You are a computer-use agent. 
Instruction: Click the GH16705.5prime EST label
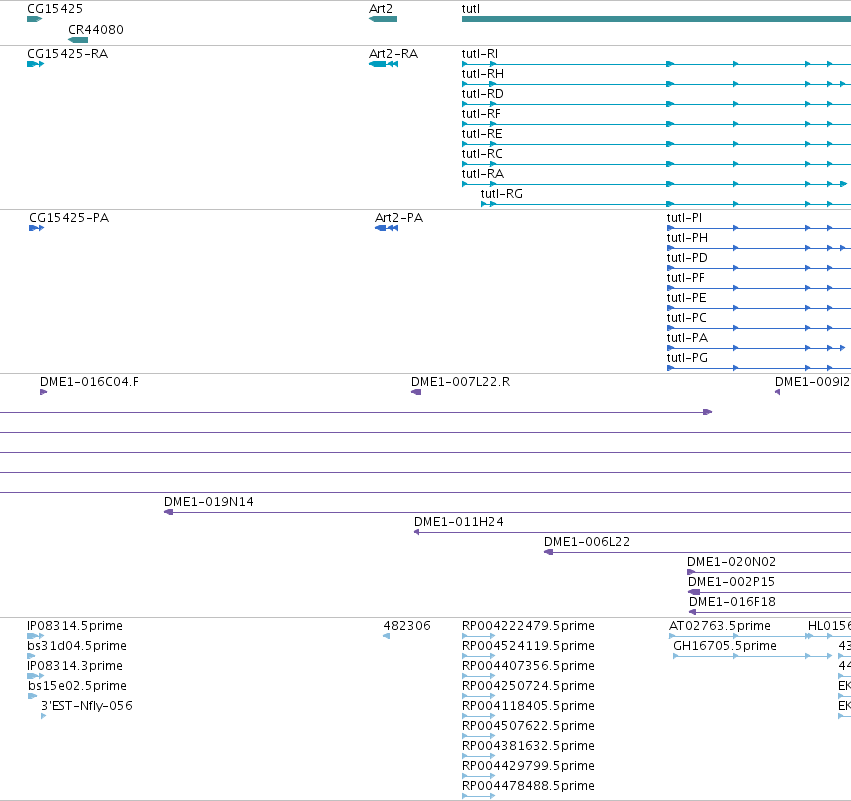[x=725, y=646]
